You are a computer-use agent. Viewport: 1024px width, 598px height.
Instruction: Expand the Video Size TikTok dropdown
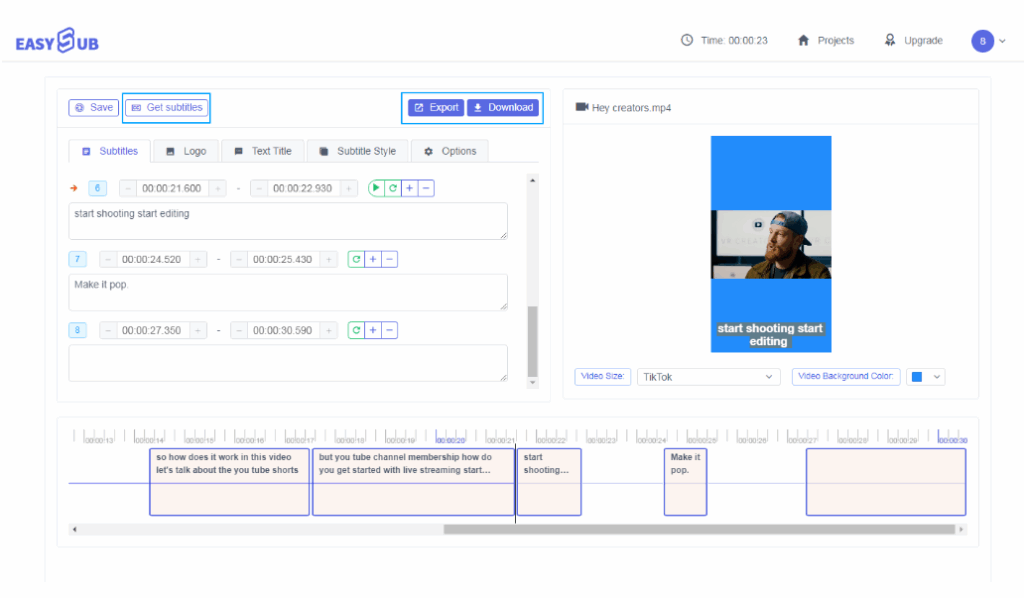pyautogui.click(x=708, y=377)
